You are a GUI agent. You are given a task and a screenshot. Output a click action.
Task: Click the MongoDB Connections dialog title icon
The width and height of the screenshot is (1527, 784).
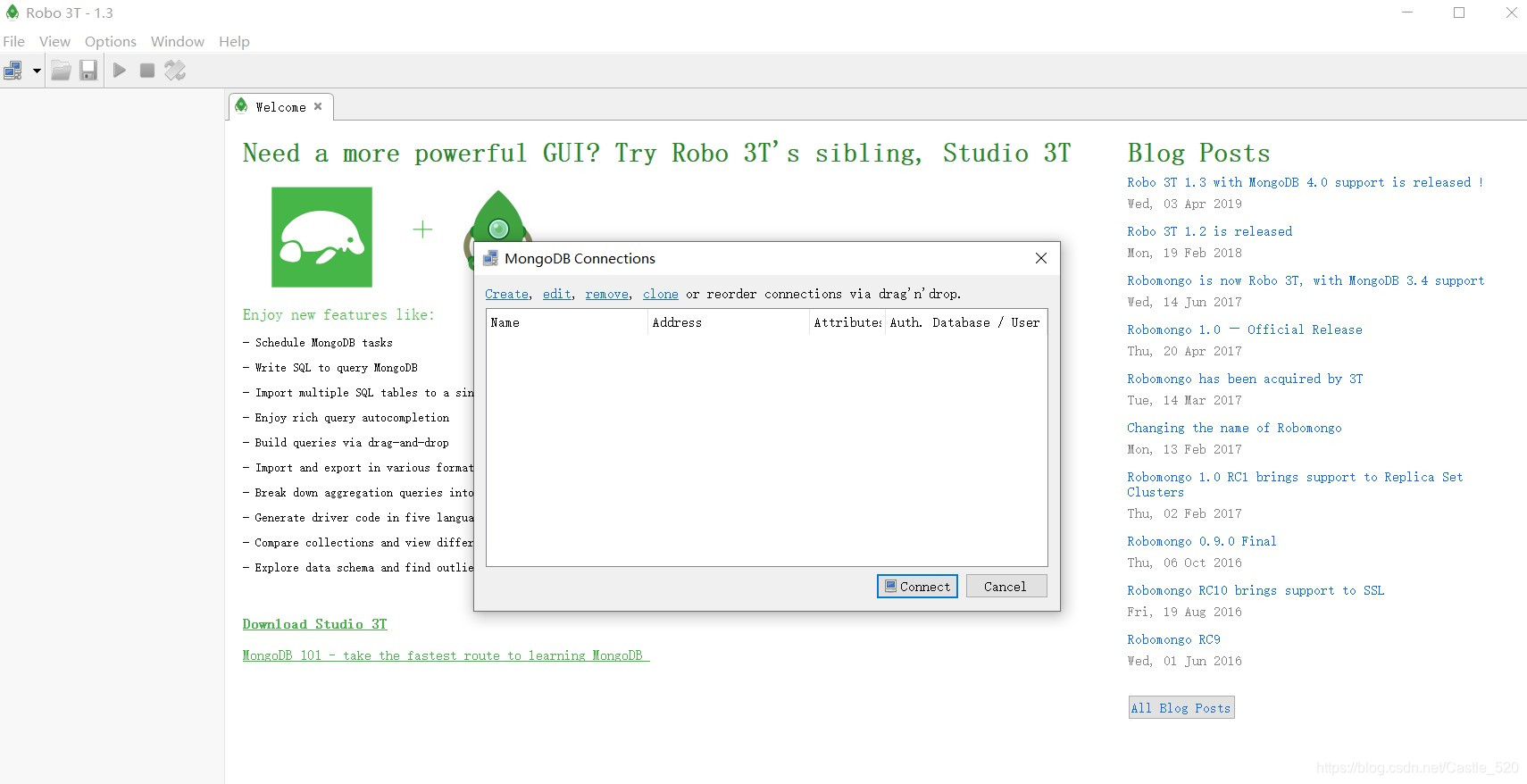coord(490,258)
